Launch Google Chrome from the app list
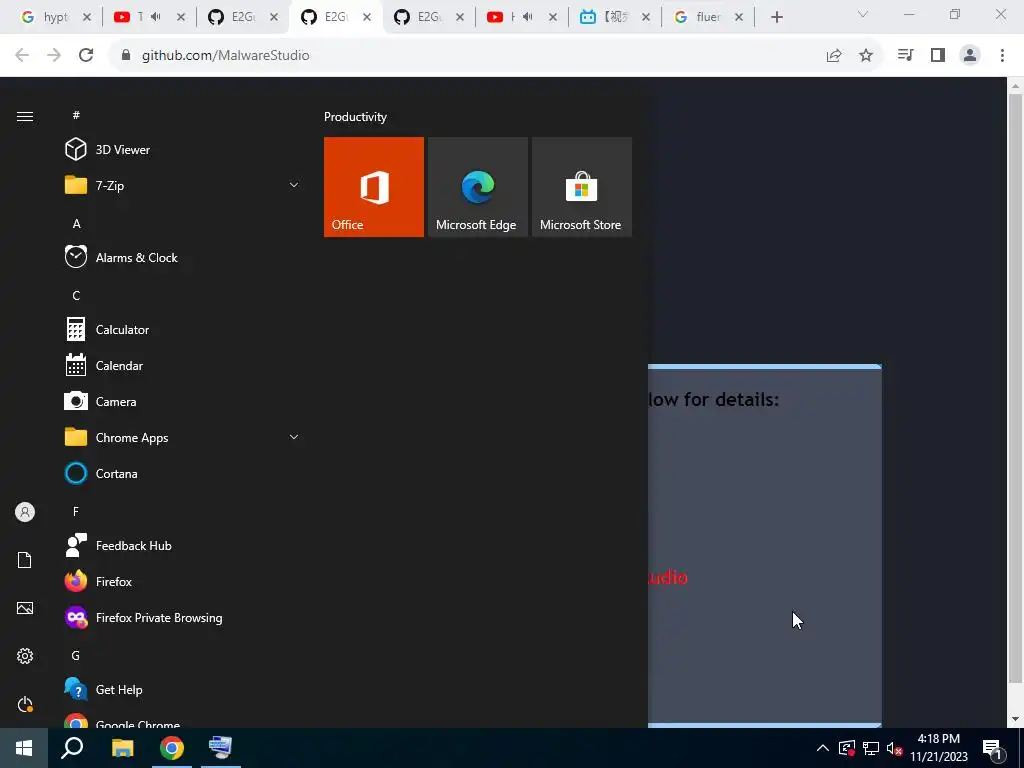The image size is (1024, 768). tap(183, 720)
